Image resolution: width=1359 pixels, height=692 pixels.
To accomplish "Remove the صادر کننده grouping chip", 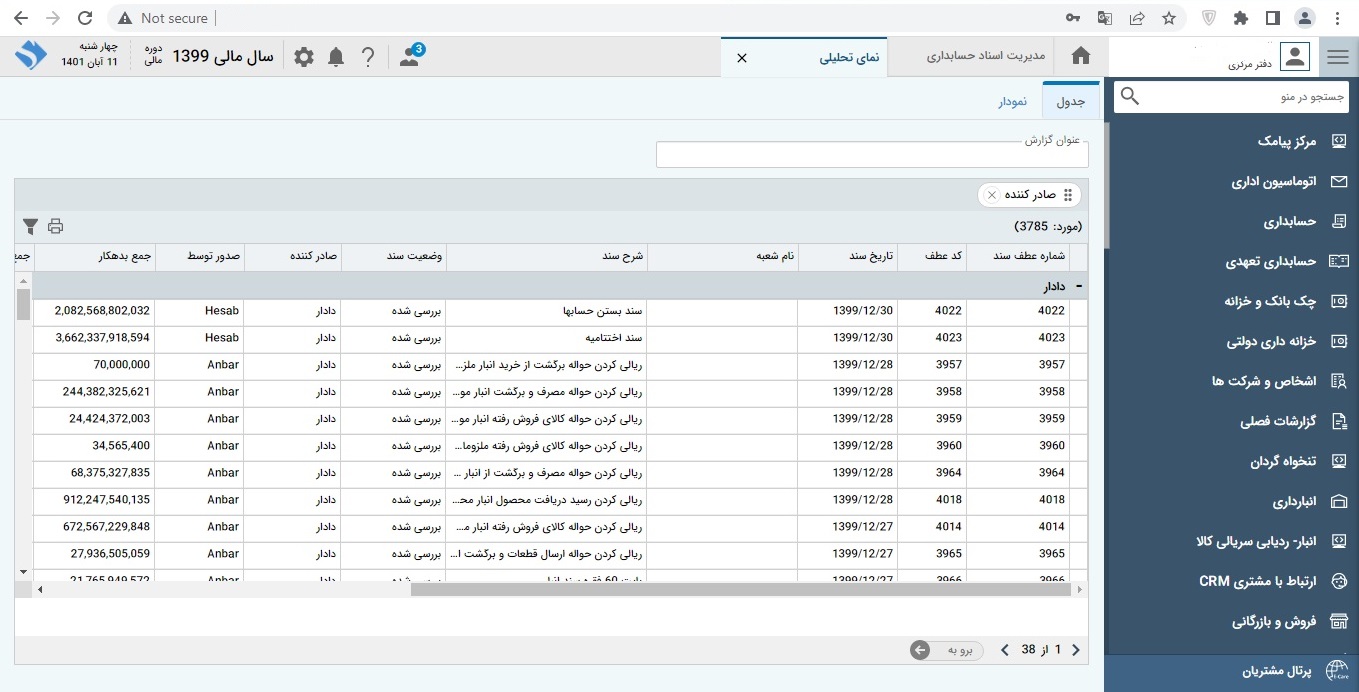I will 991,195.
